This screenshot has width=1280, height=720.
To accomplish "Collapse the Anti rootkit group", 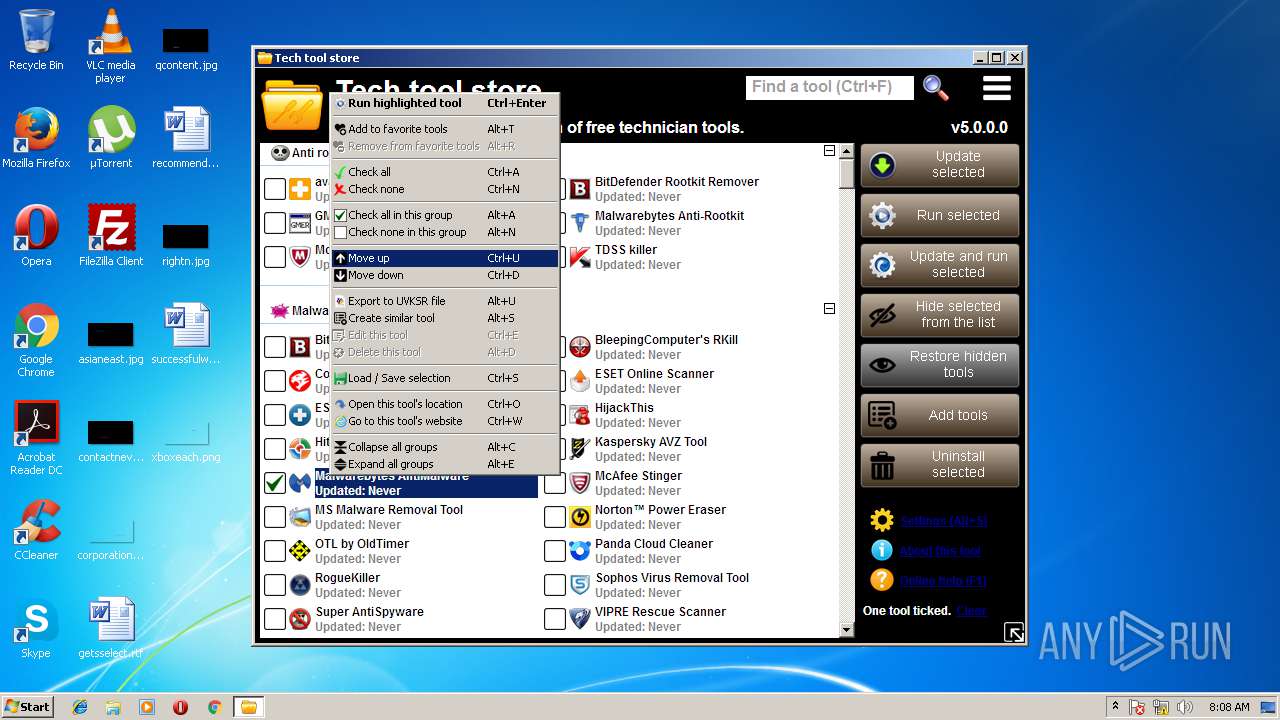I will [829, 151].
